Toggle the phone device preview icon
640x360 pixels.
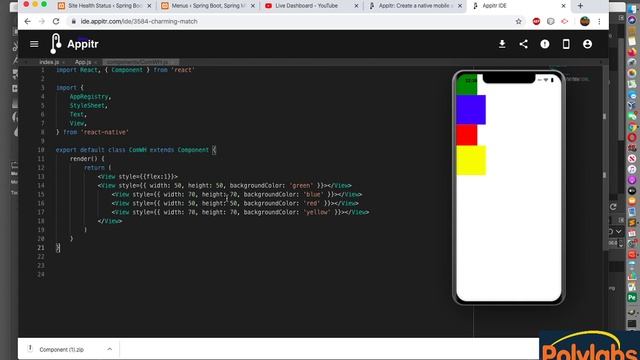point(566,44)
